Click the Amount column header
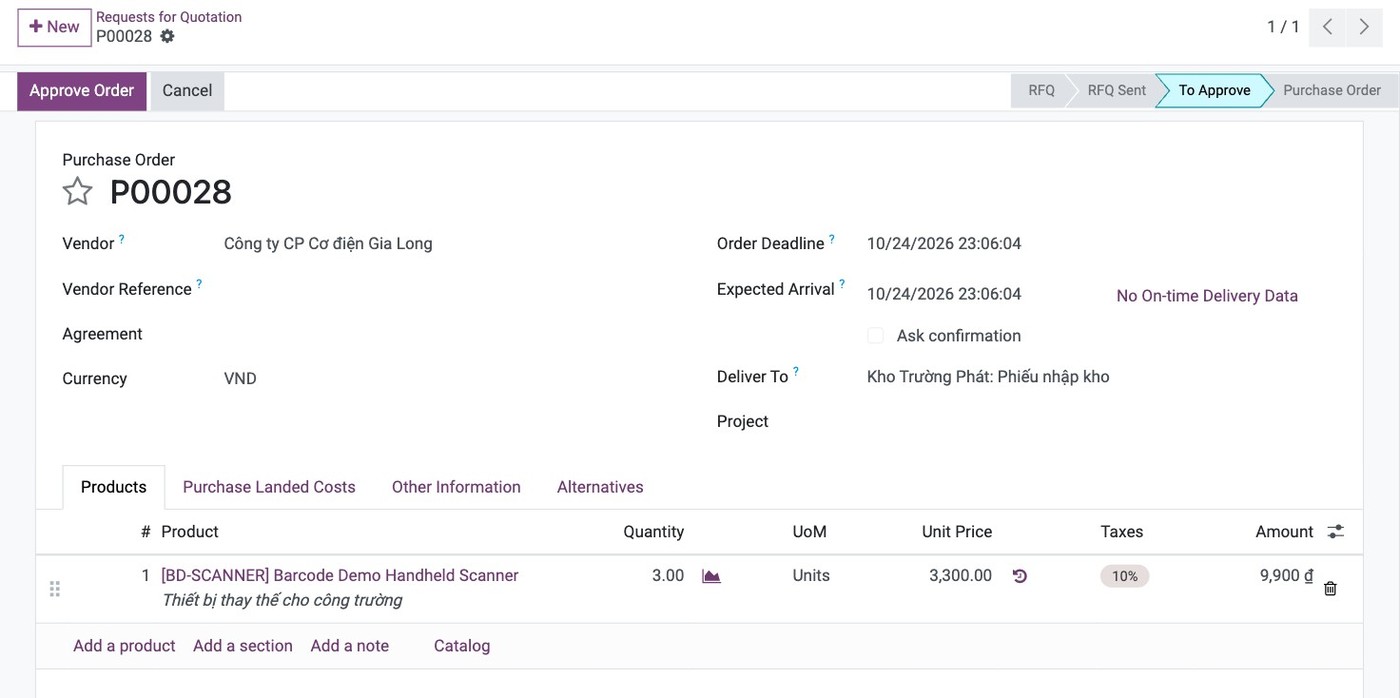 [x=1284, y=532]
